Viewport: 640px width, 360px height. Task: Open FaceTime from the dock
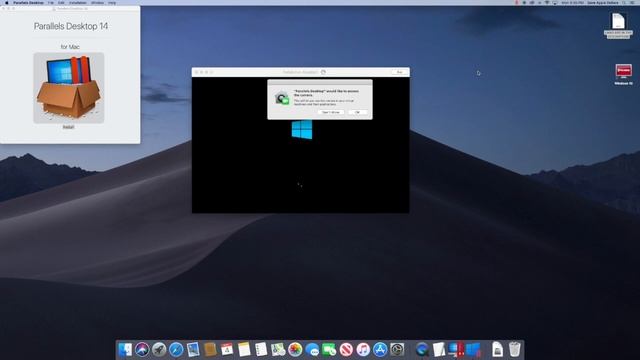point(329,350)
